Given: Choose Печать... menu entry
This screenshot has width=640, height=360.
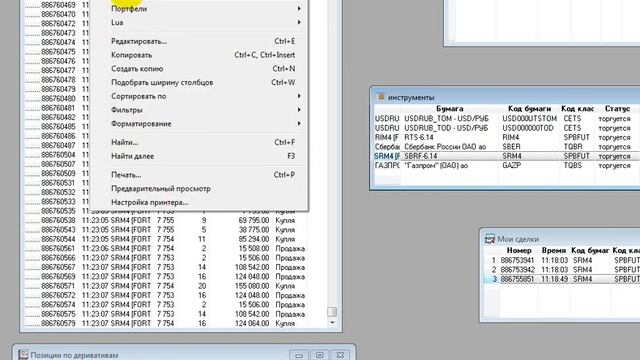Looking at the screenshot, I should (x=198, y=175).
